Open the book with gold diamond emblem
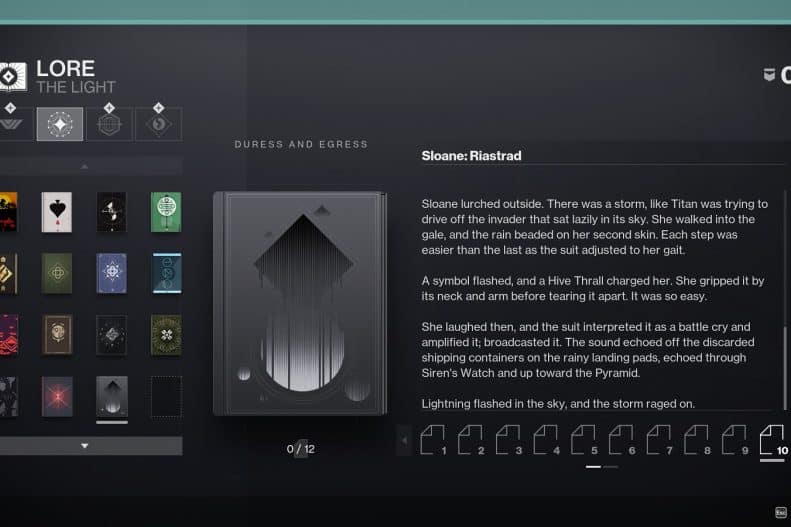 [x=9, y=273]
